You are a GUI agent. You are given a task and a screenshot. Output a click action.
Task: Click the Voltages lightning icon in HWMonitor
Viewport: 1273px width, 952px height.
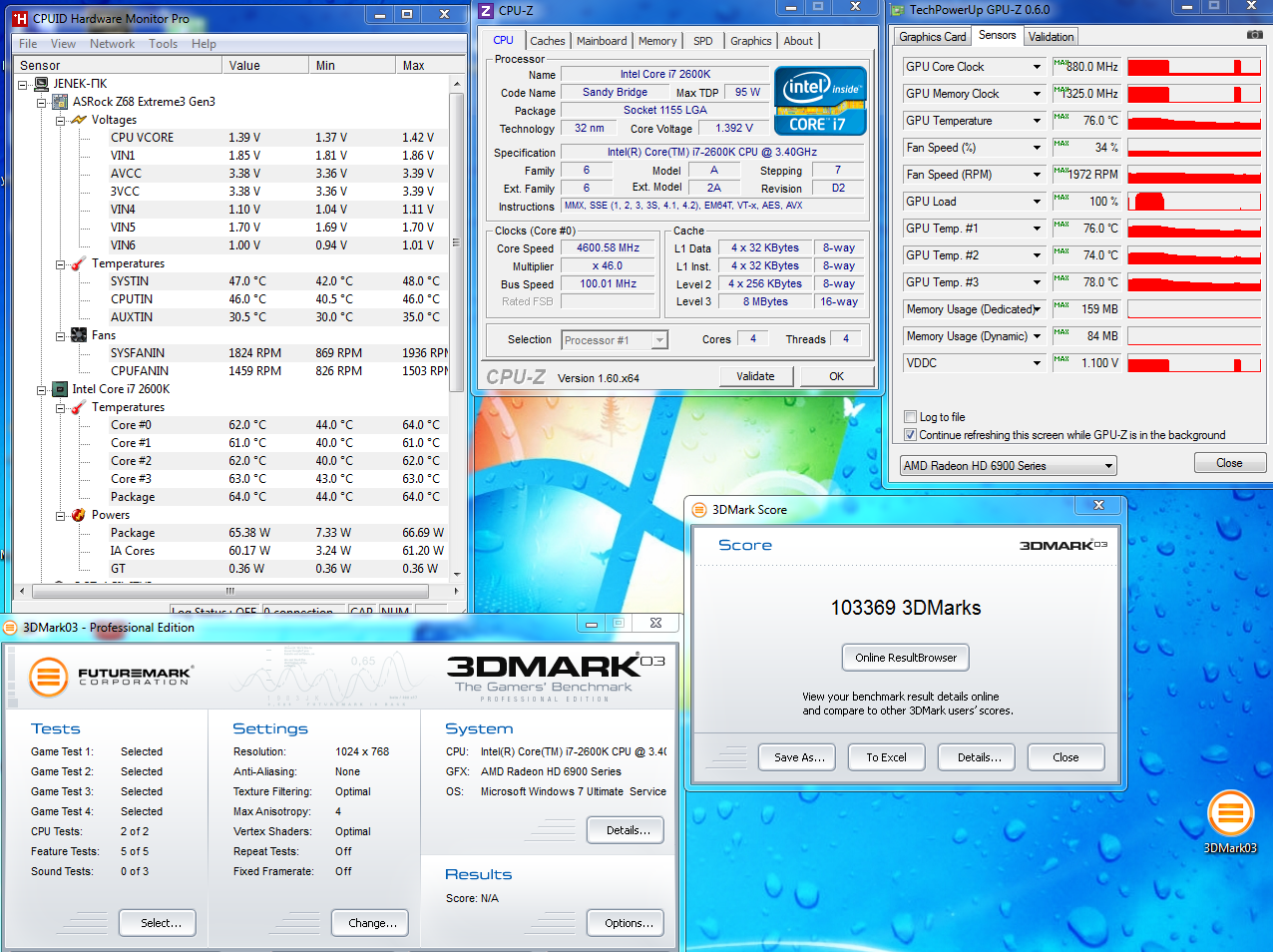tap(79, 120)
